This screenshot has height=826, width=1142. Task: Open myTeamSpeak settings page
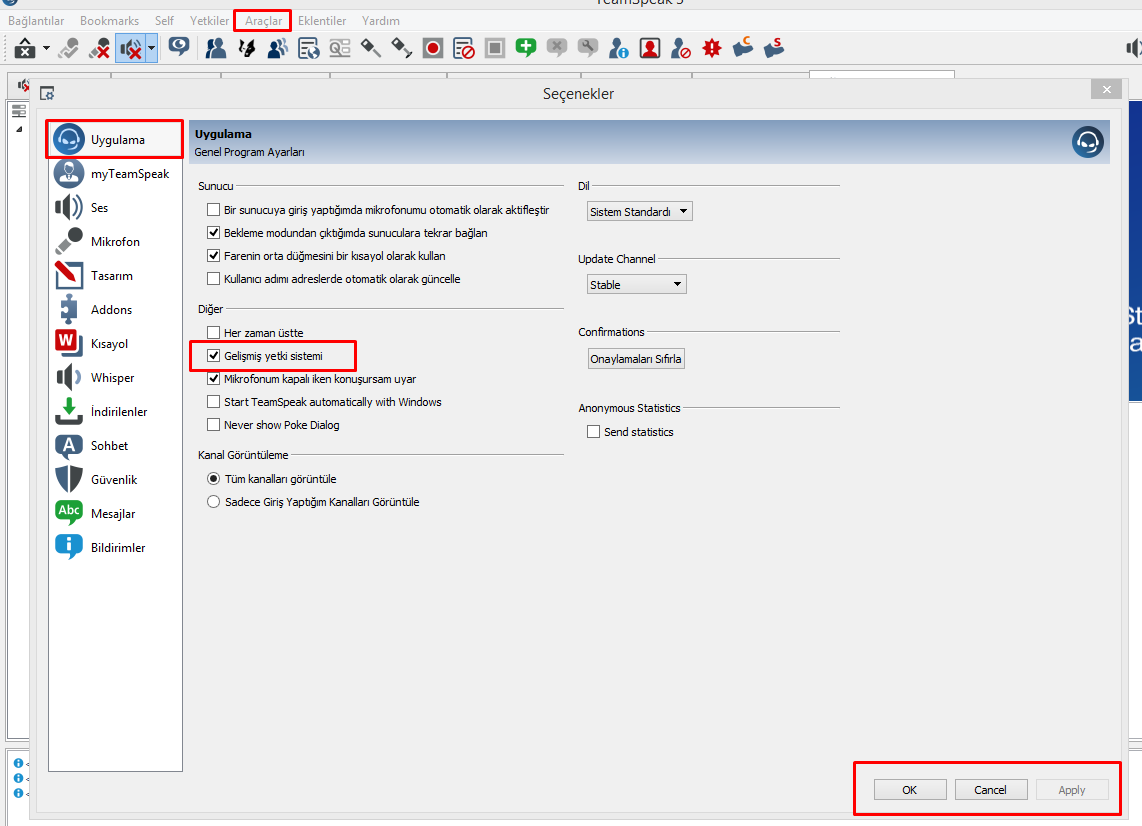tap(115, 173)
